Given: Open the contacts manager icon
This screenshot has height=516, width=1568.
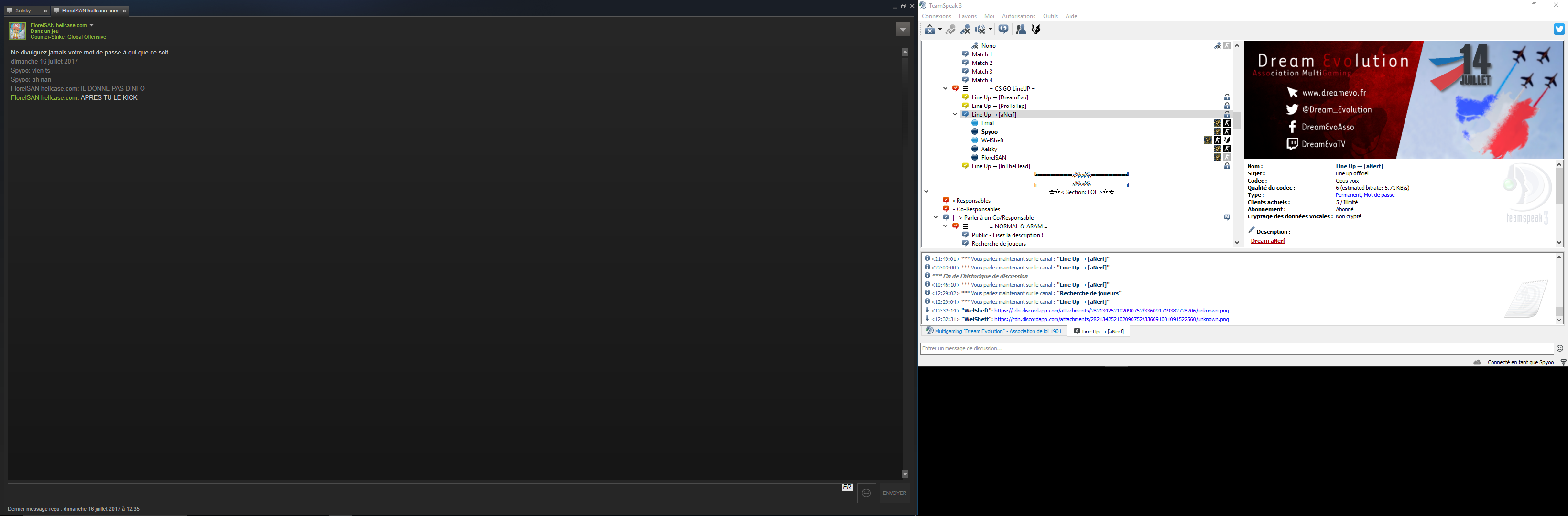Looking at the screenshot, I should (1021, 29).
